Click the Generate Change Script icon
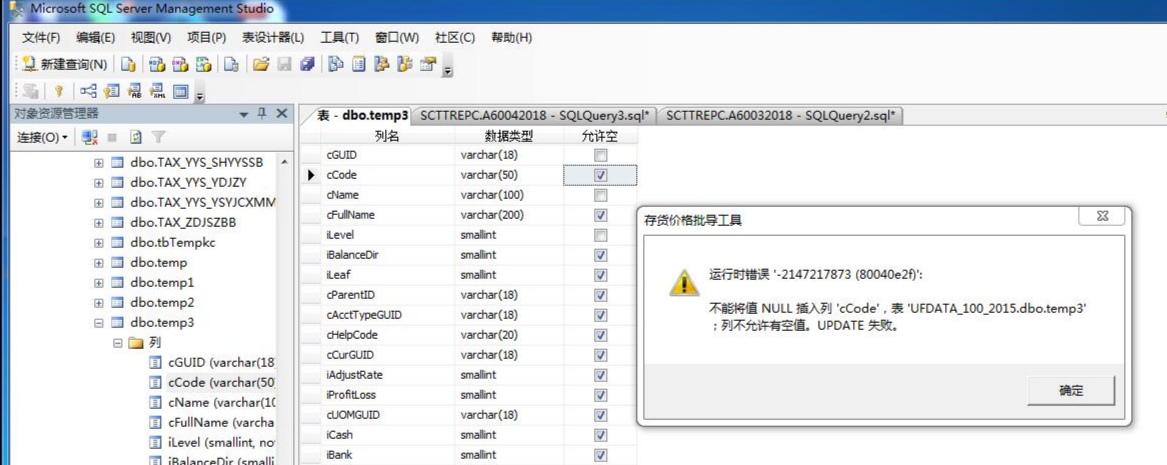Screen dimensions: 1167x465 tap(31, 91)
